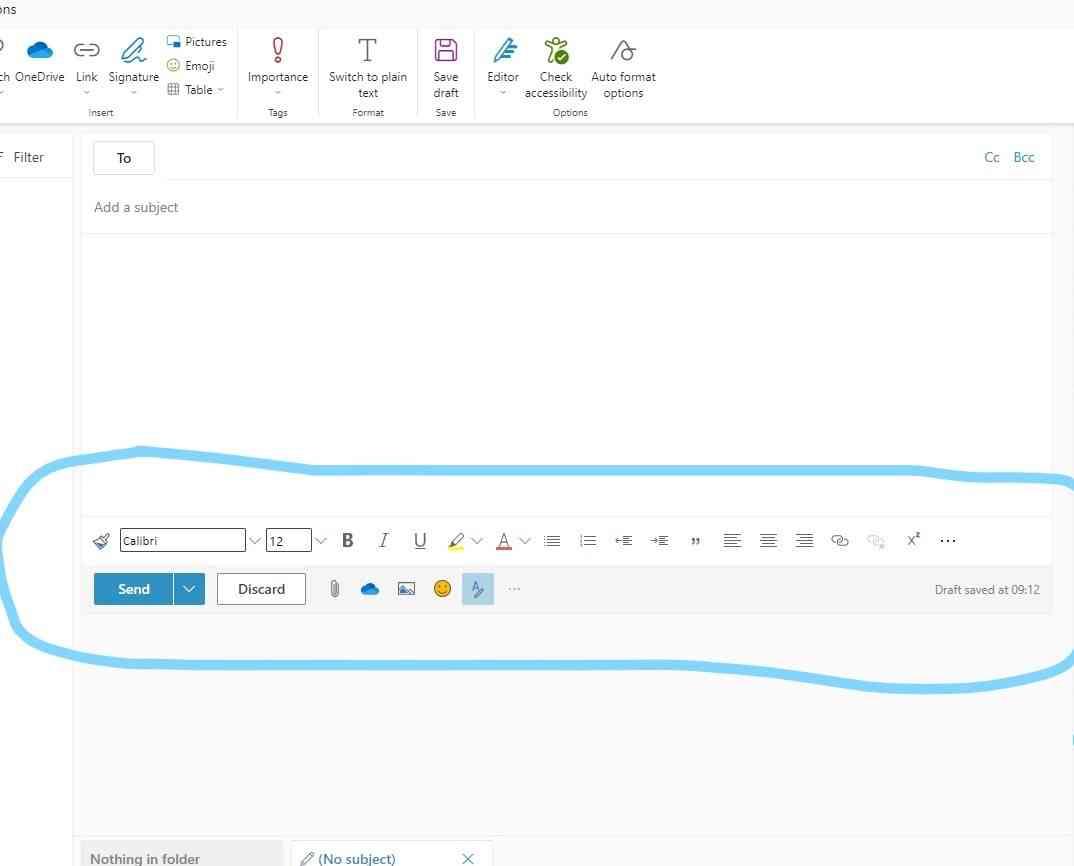
Task: Click the Calibri font name box
Action: 182,541
